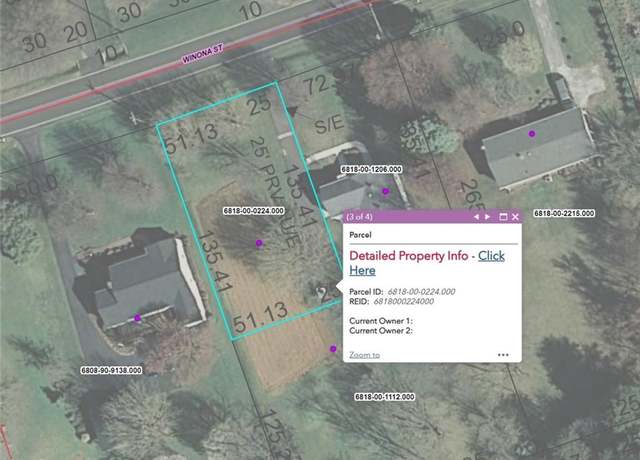The image size is (640, 460).
Task: Click the WINONA ST road label
Action: tap(202, 54)
